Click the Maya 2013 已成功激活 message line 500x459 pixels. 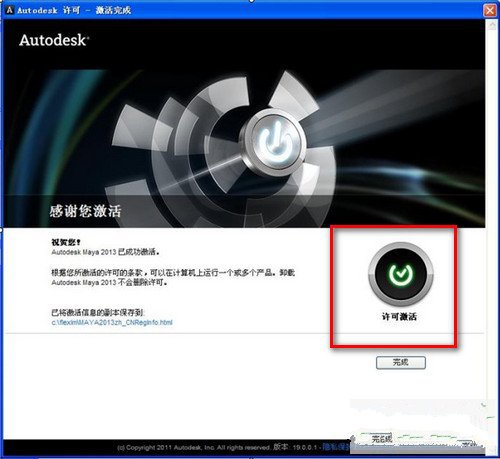[x=105, y=252]
